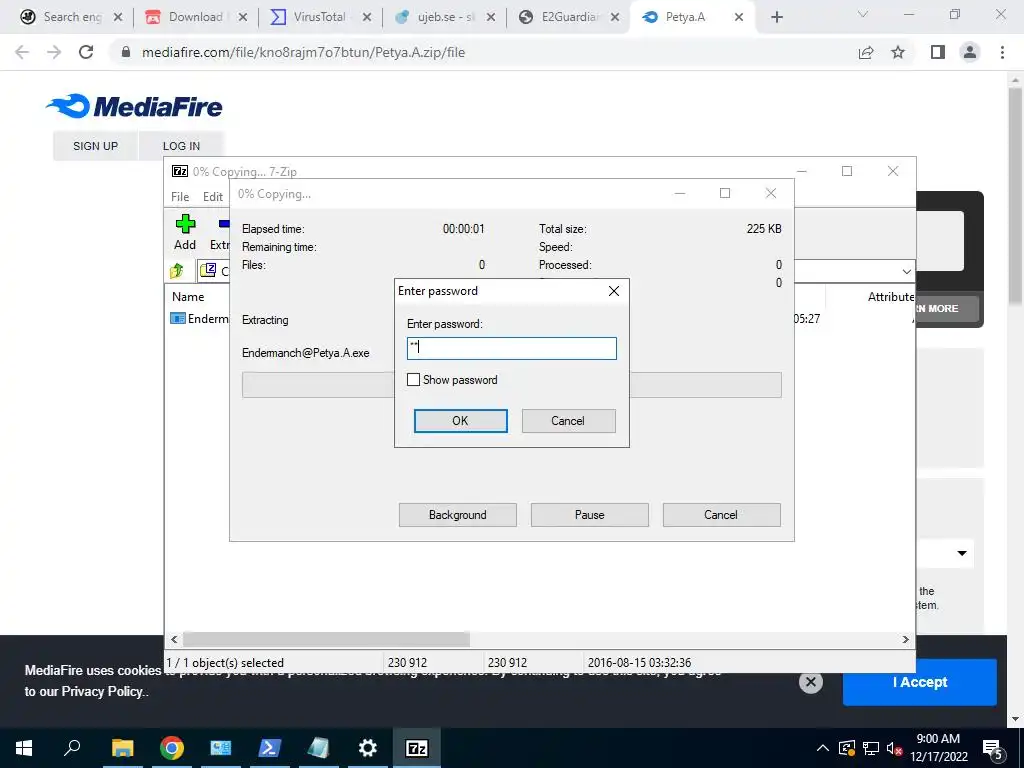This screenshot has height=768, width=1024.
Task: Accept cookies with I Accept button
Action: [x=920, y=682]
